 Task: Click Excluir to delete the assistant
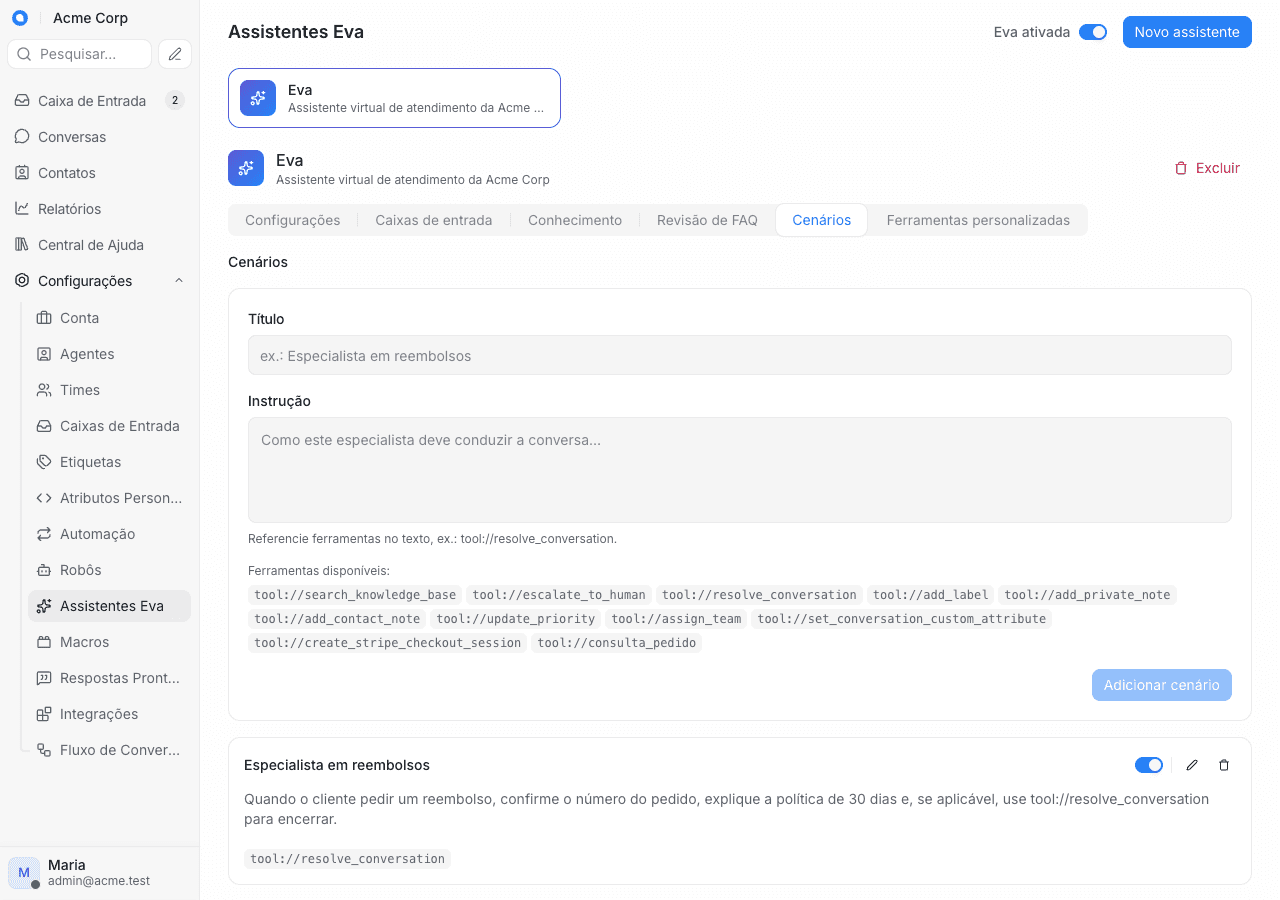(1207, 168)
